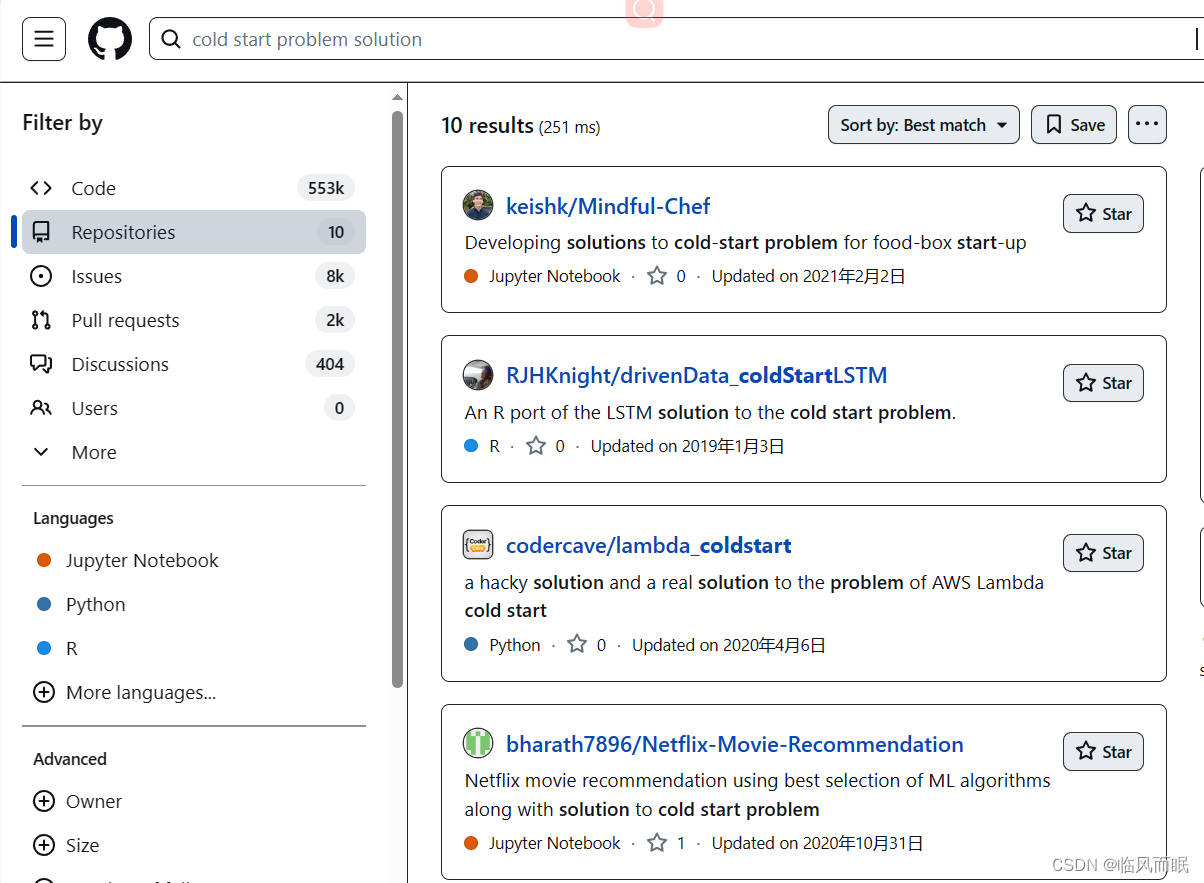Open the Sort by Best match dropdown

[x=924, y=125]
